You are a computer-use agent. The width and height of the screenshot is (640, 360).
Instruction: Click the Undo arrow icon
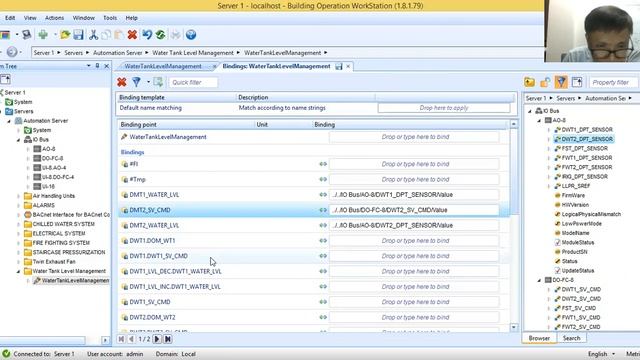147,35
